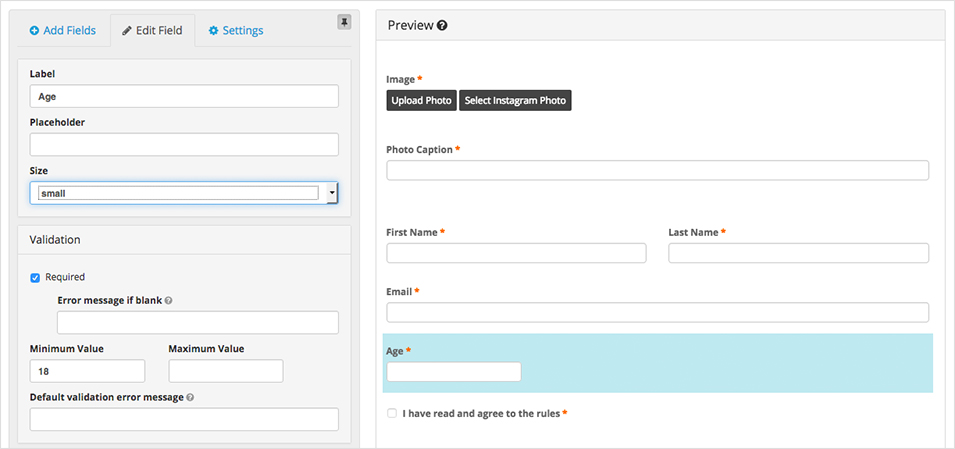Screen dimensions: 955x449
Task: Click the Preview panel title
Action: (411, 26)
